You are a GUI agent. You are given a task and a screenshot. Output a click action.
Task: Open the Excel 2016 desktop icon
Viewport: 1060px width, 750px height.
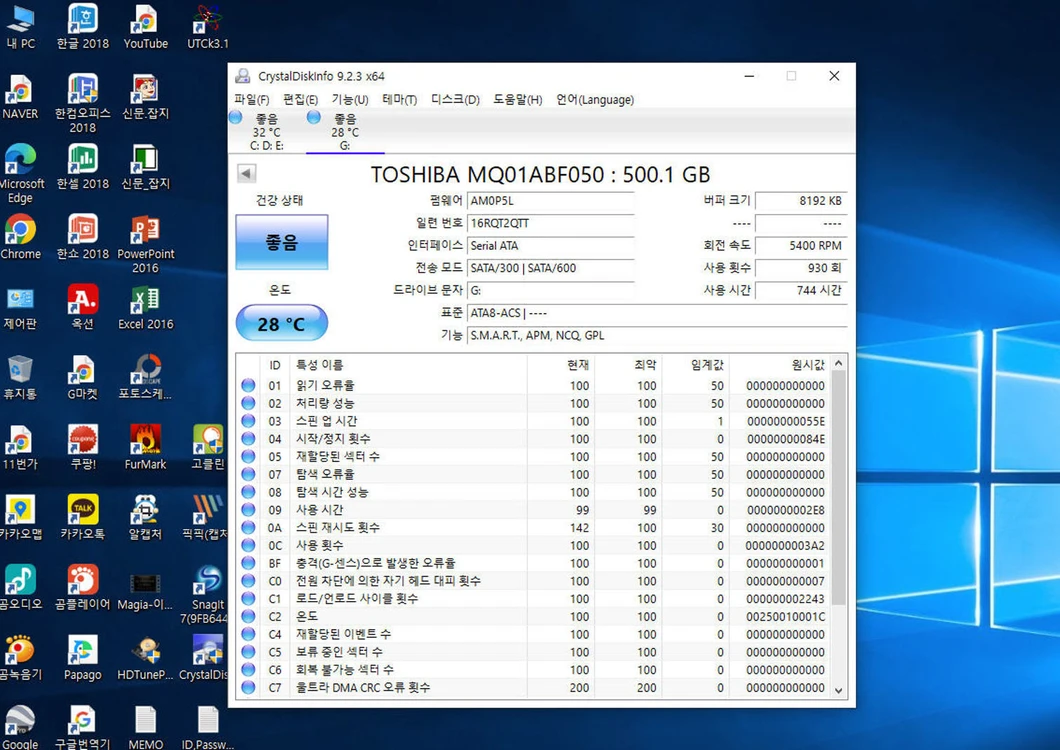(145, 308)
